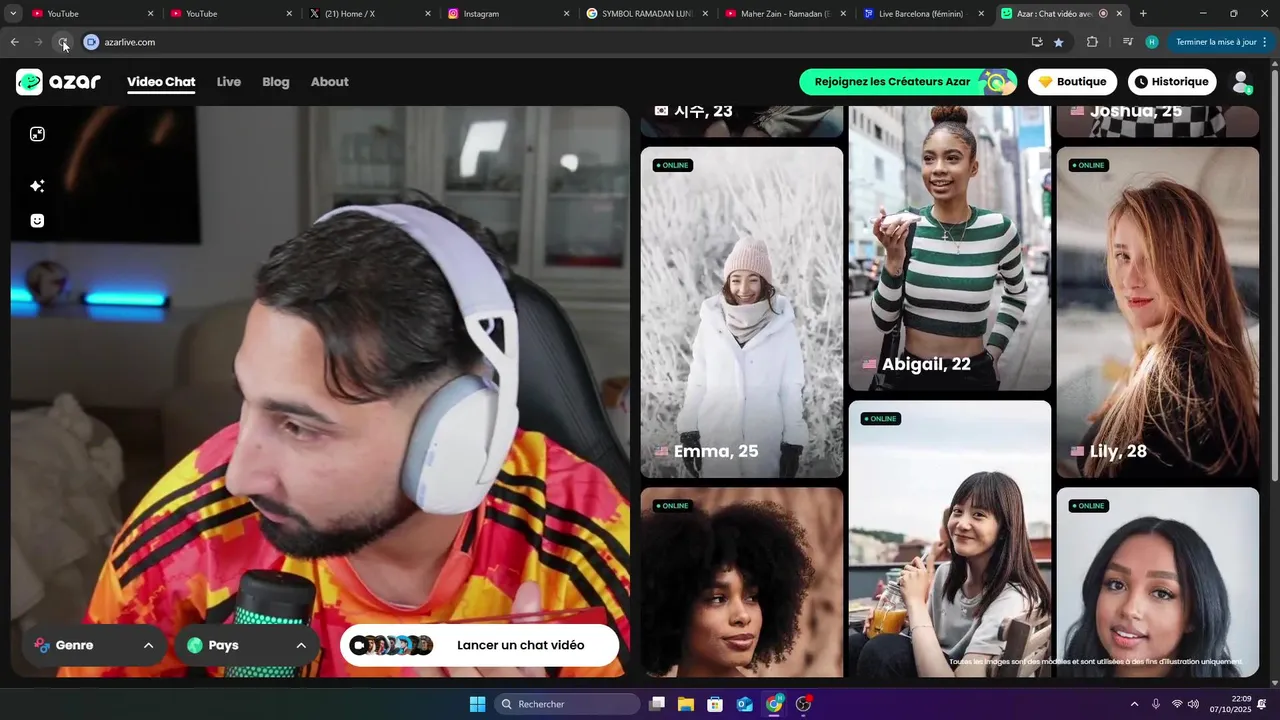Open the Historique button
Screen dimensions: 1280x720
tap(1172, 82)
